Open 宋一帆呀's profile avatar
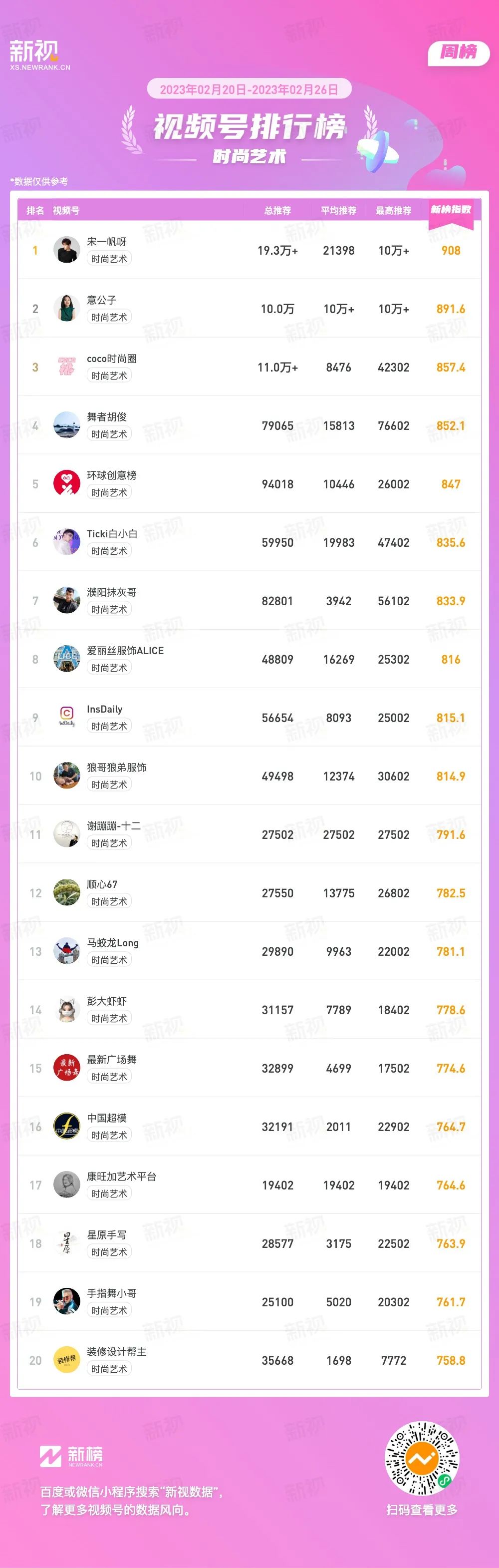The image size is (499, 1568). (x=67, y=250)
